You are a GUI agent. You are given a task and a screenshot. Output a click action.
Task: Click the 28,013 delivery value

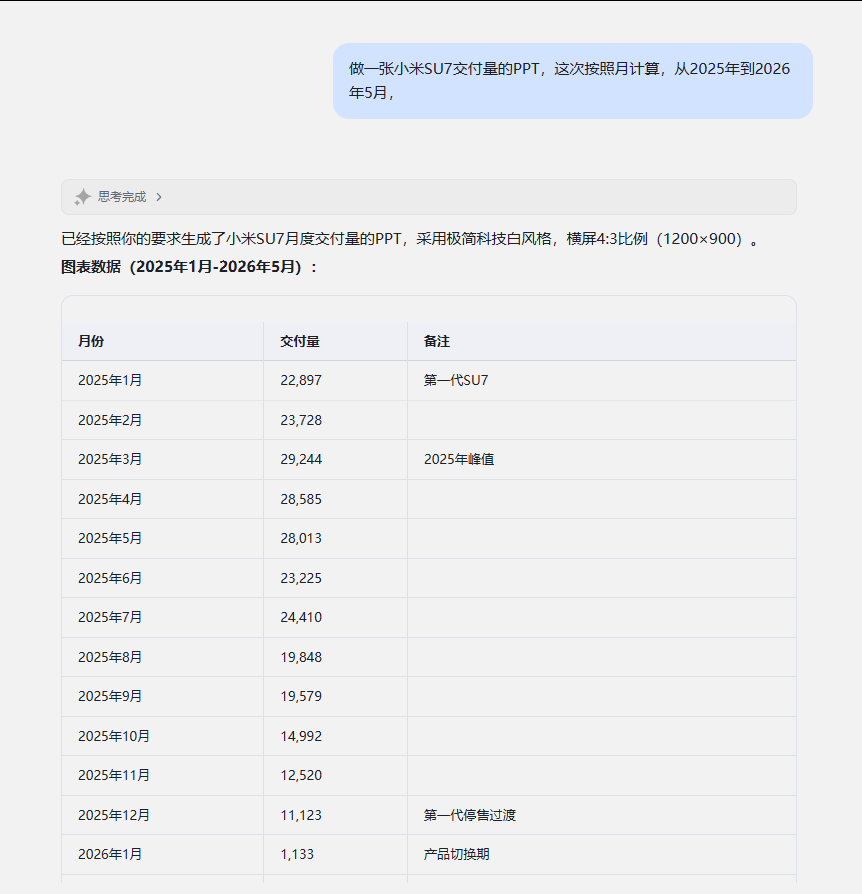[x=301, y=538]
